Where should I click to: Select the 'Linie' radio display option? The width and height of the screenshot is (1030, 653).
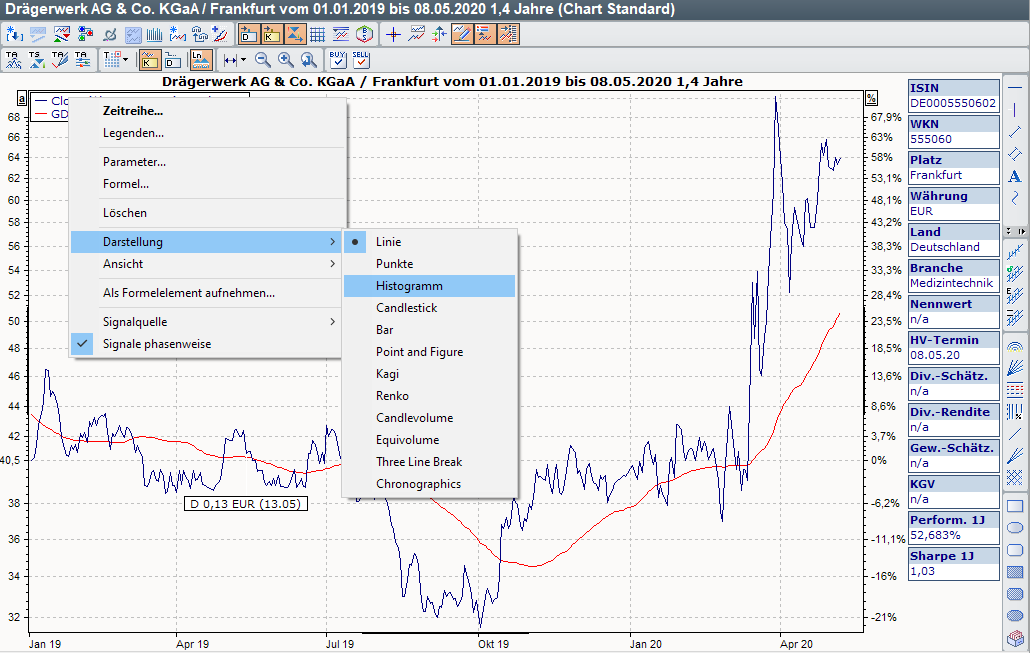388,242
